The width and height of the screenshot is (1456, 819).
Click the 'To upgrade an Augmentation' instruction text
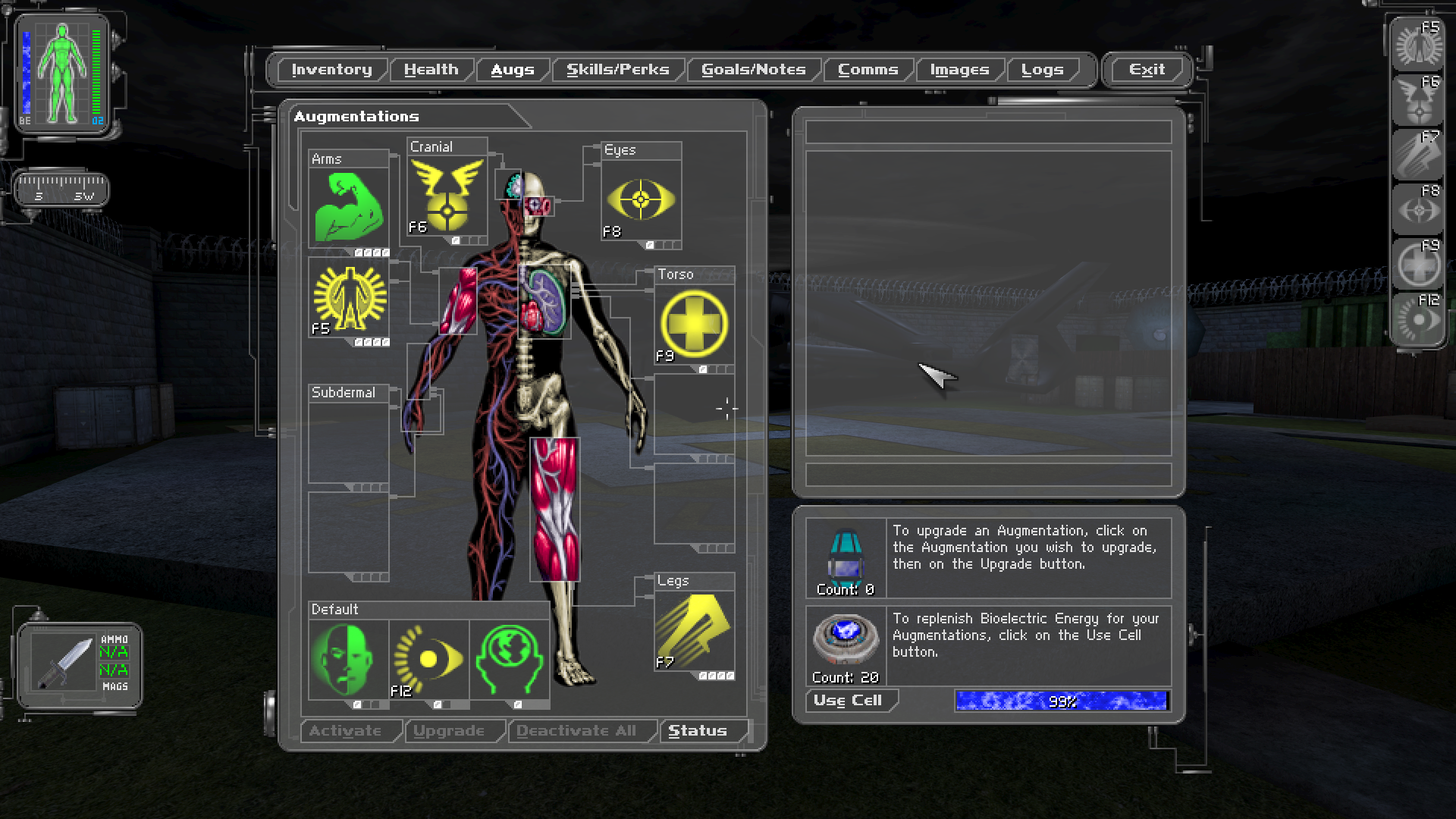click(1025, 548)
